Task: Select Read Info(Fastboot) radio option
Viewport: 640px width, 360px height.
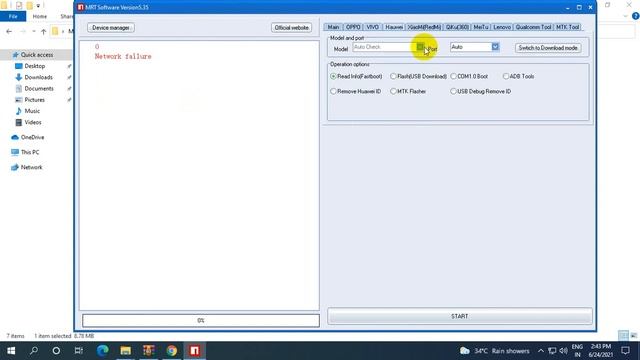Action: click(x=356, y=76)
